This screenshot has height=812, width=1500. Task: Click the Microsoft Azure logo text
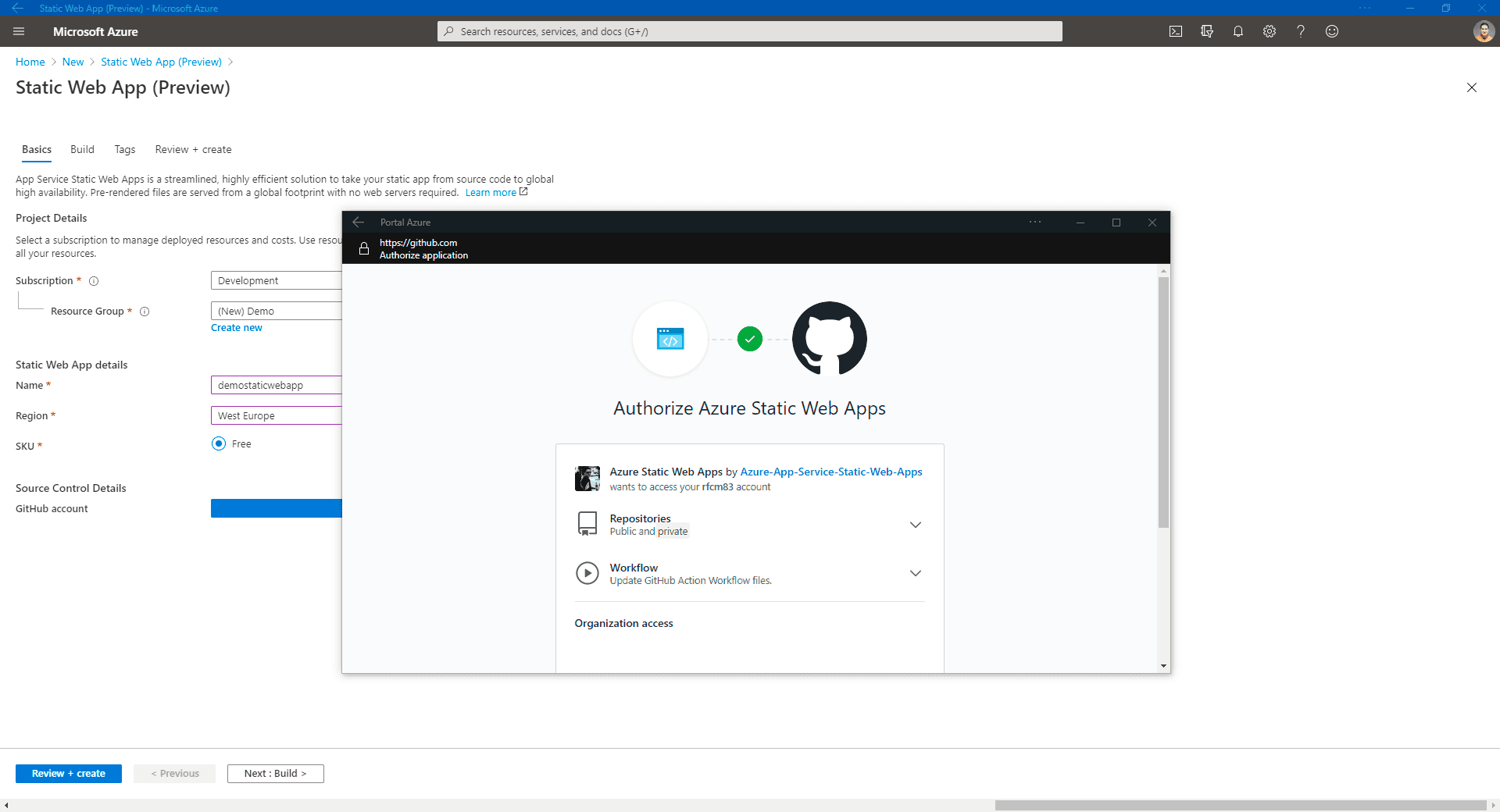pyautogui.click(x=95, y=31)
